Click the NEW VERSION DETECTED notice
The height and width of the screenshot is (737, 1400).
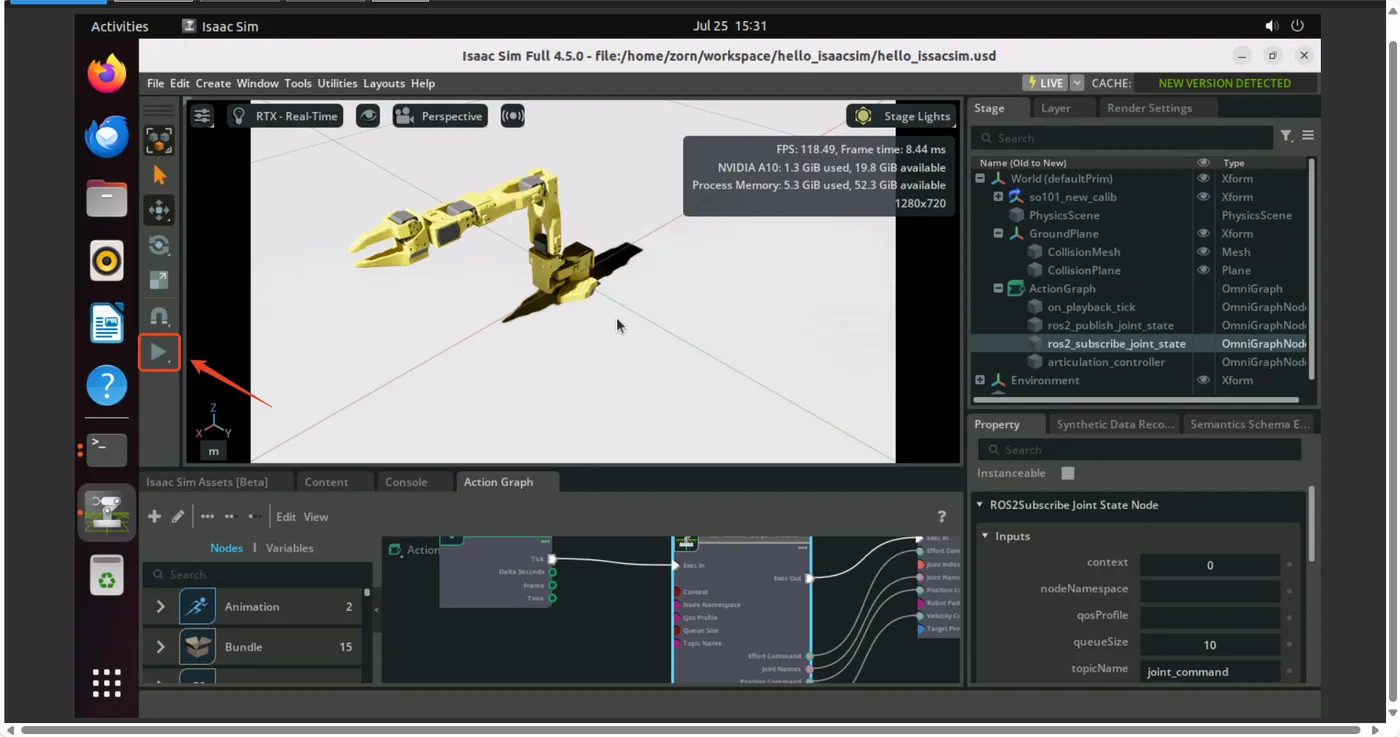(x=1224, y=83)
